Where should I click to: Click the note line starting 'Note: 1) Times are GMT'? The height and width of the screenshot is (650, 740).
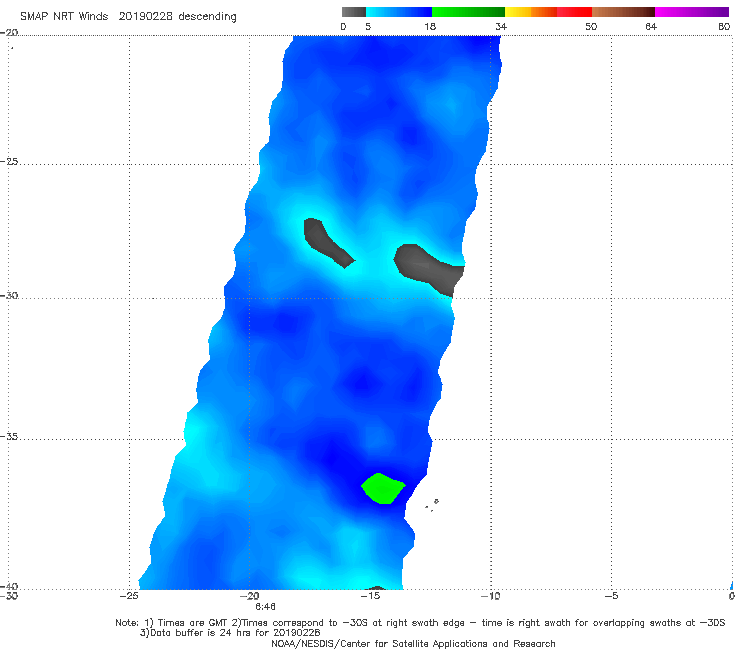(x=420, y=623)
